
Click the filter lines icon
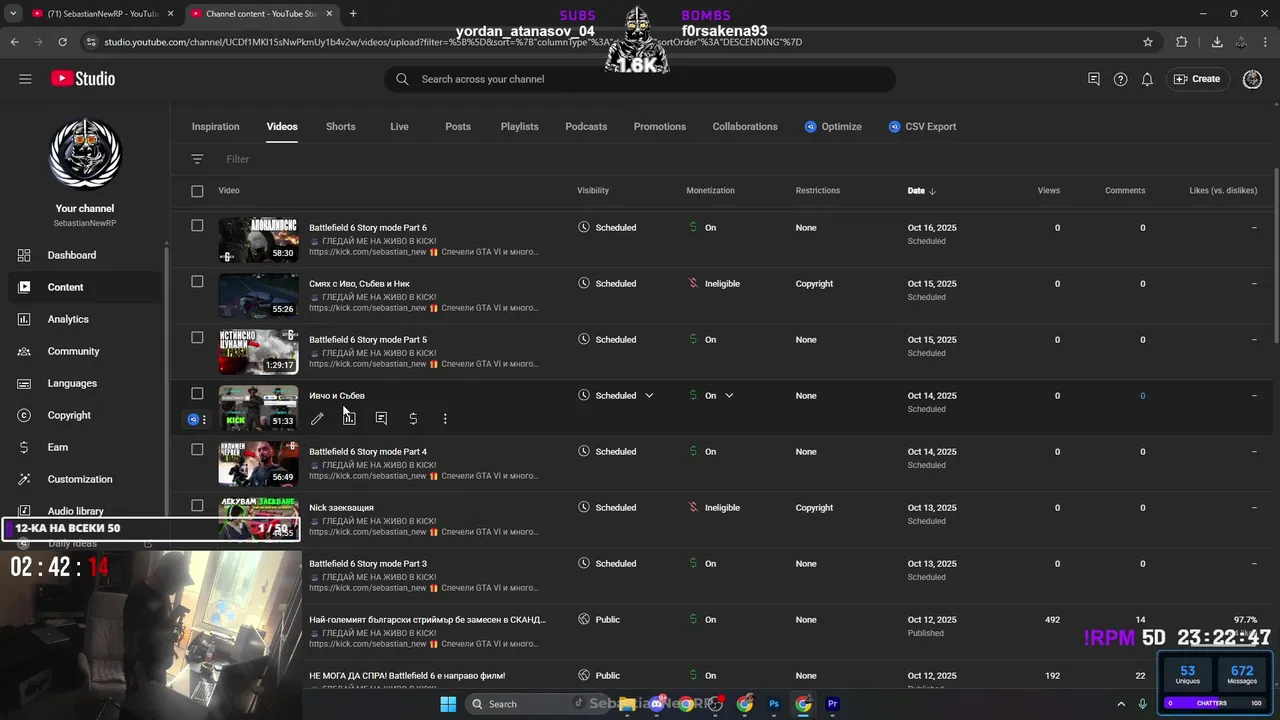[197, 159]
